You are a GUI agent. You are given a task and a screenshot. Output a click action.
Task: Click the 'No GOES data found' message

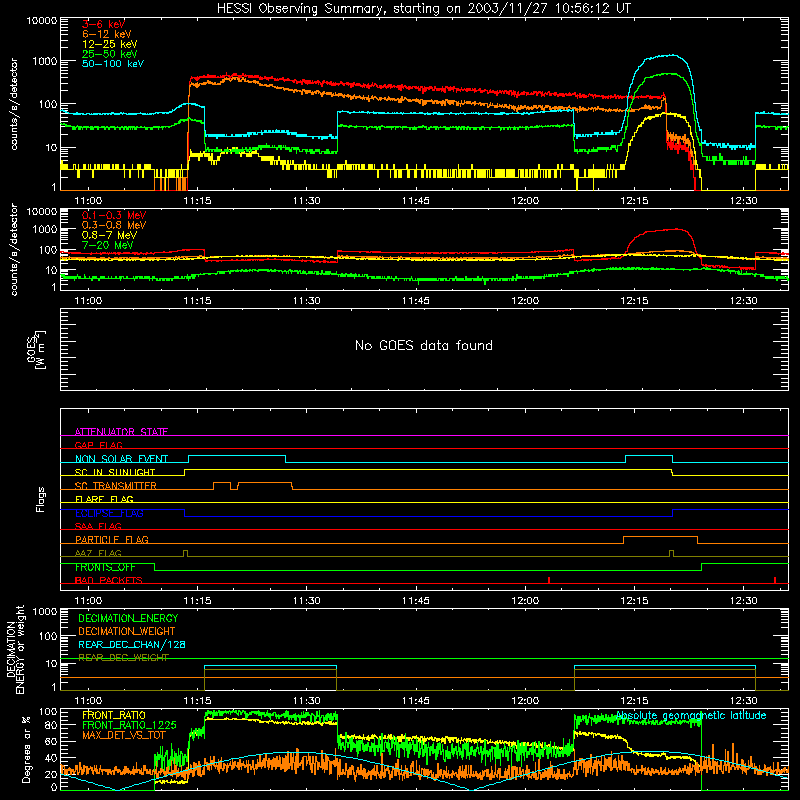click(423, 345)
